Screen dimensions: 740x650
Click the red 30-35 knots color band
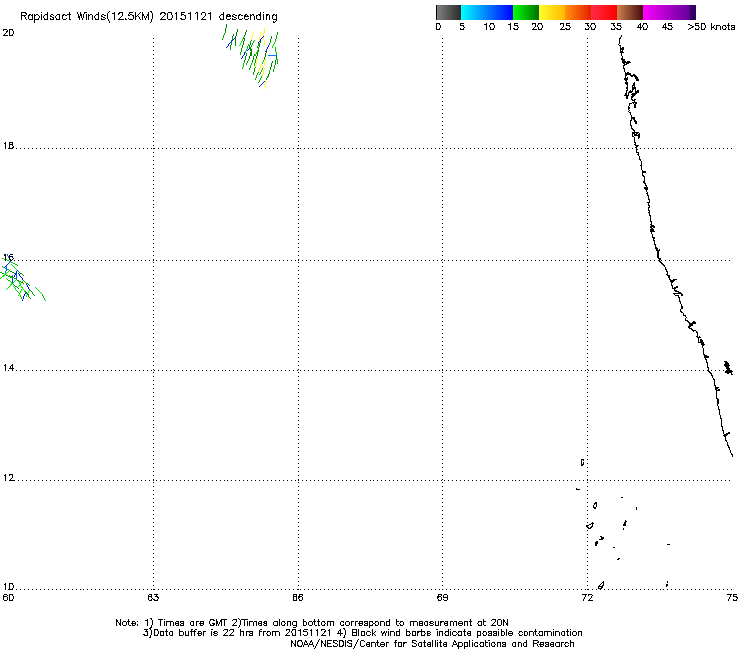604,12
